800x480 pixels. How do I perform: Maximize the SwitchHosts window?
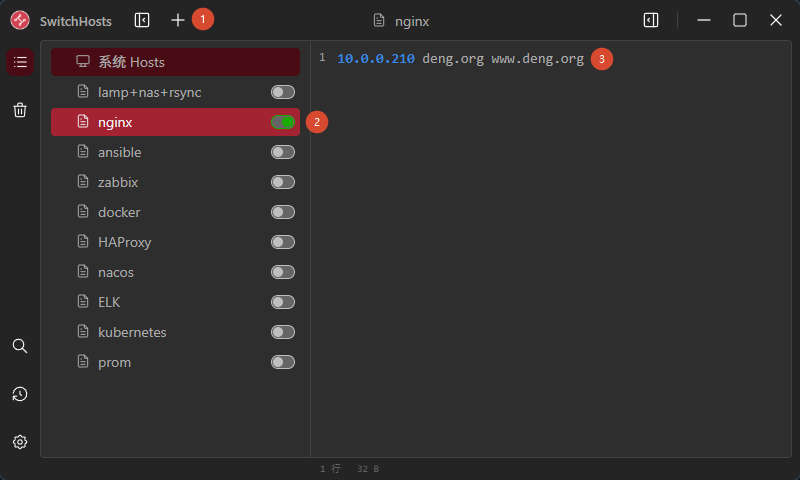click(x=740, y=20)
